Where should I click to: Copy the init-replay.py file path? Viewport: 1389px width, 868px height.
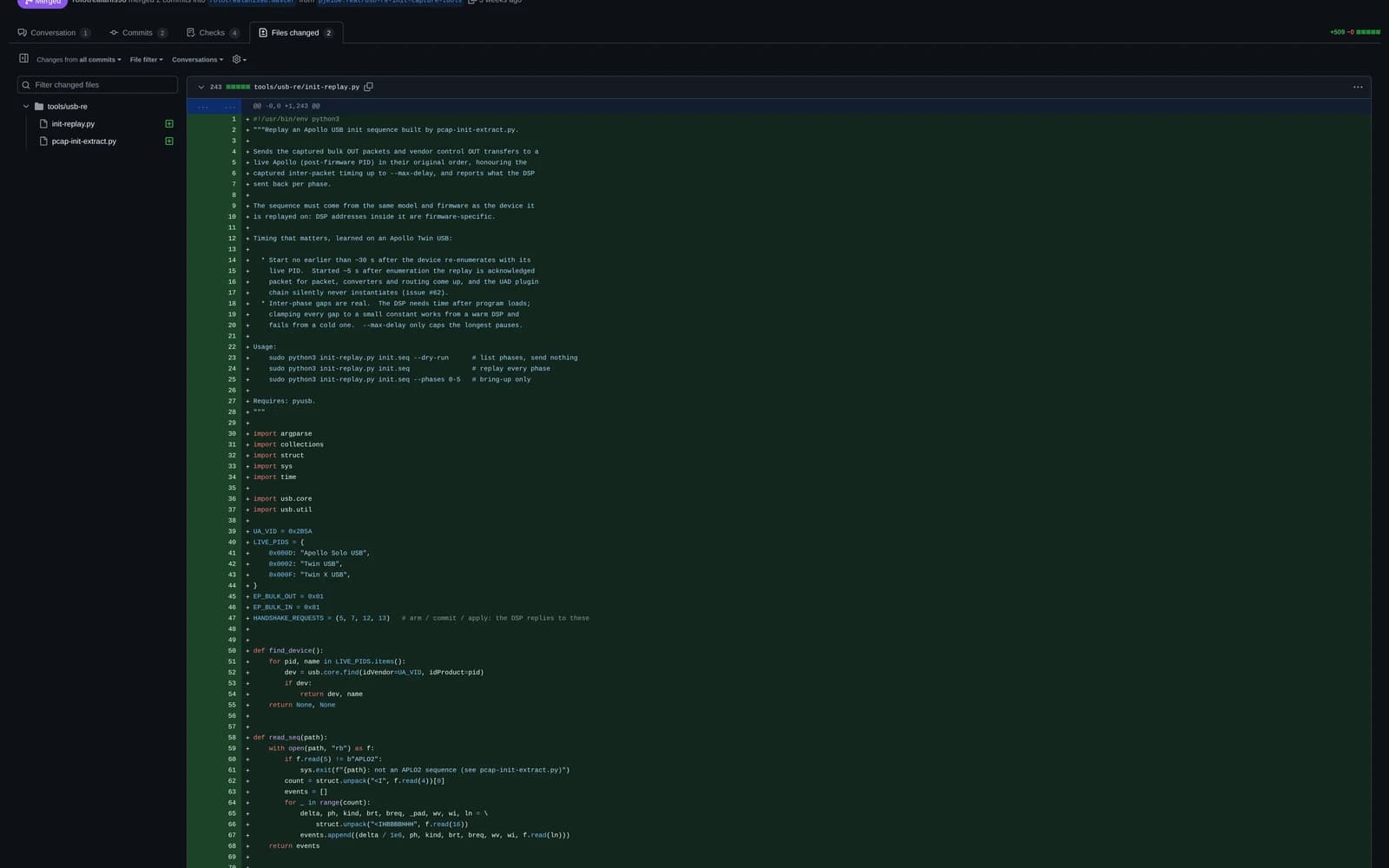click(x=368, y=87)
